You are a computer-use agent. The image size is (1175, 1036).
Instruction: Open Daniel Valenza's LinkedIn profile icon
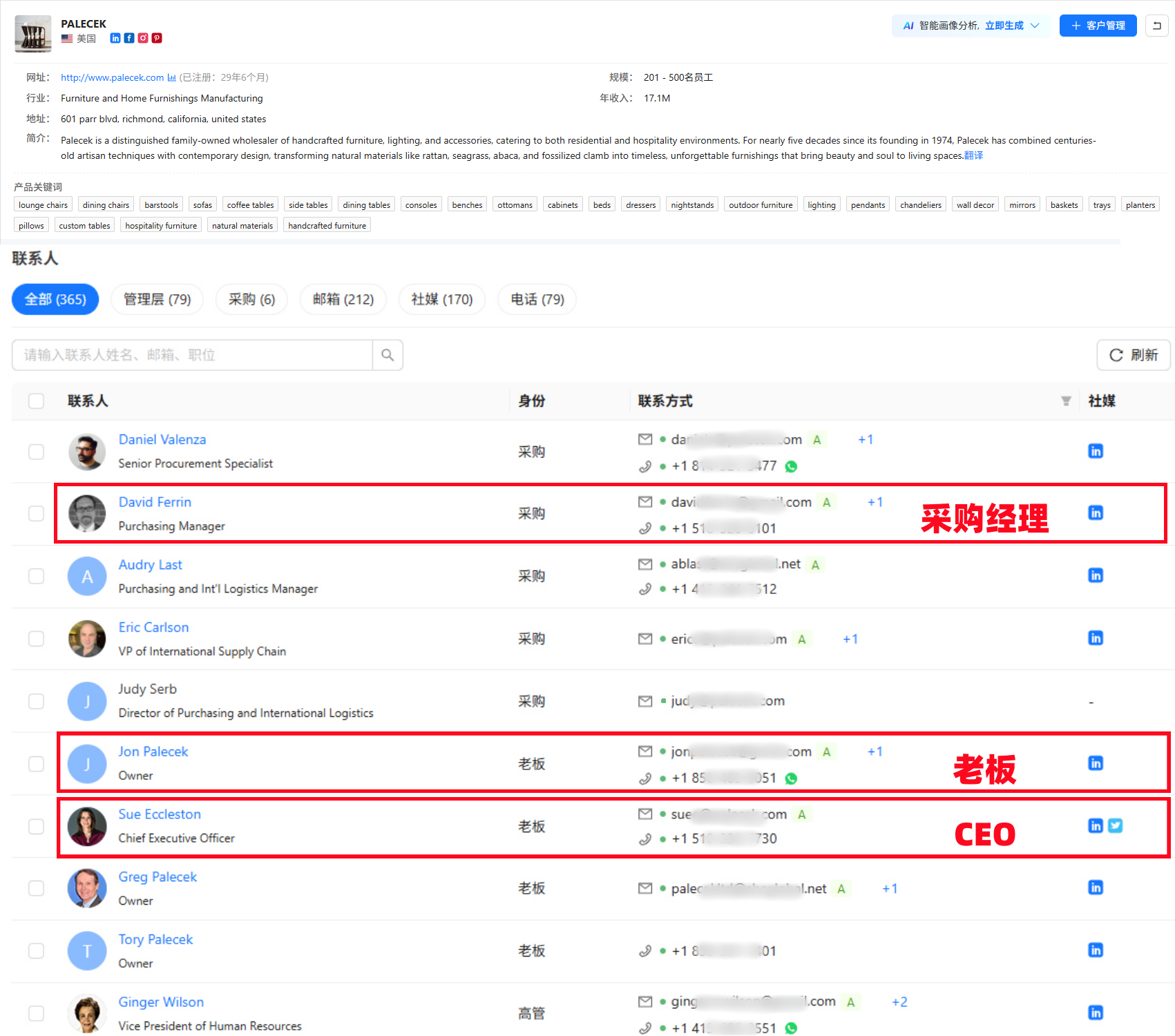pos(1096,451)
